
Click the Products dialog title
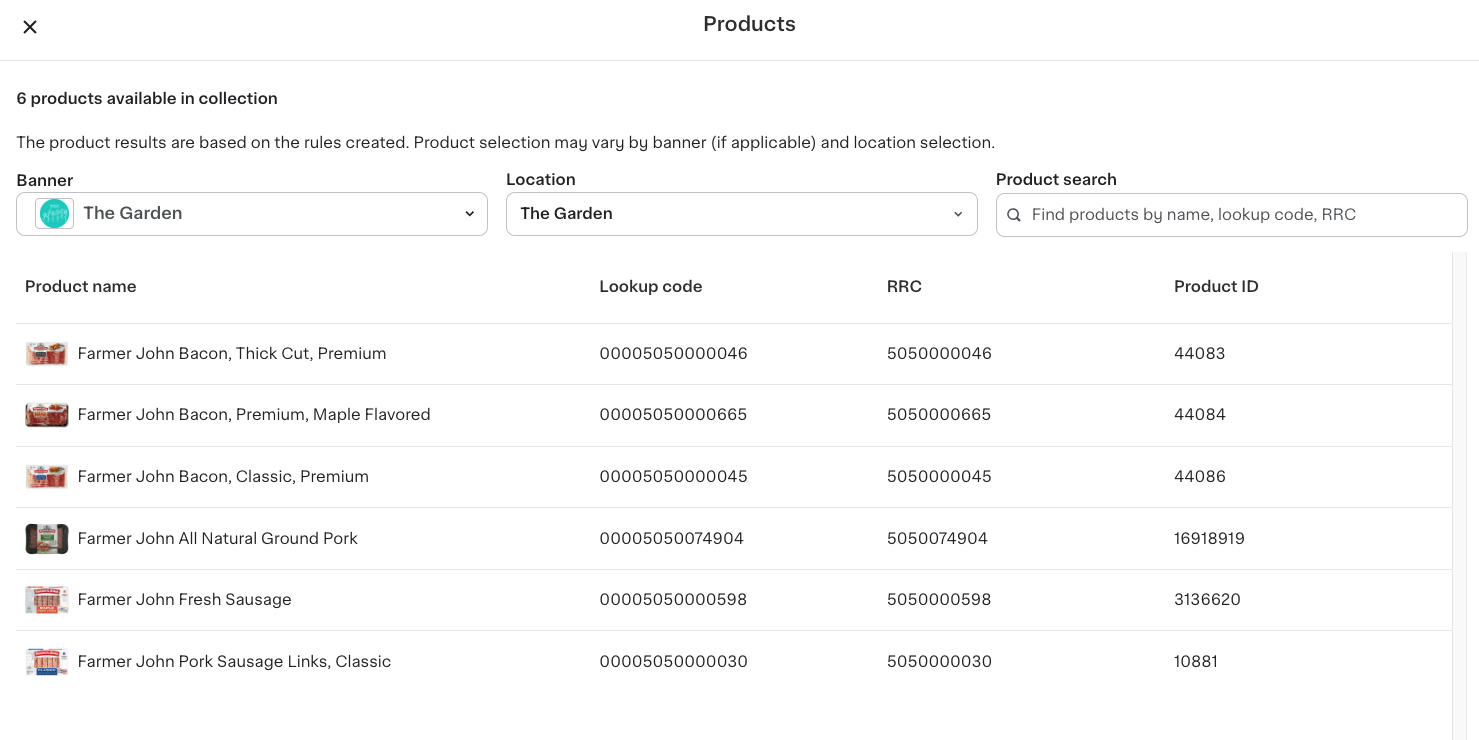click(x=749, y=25)
